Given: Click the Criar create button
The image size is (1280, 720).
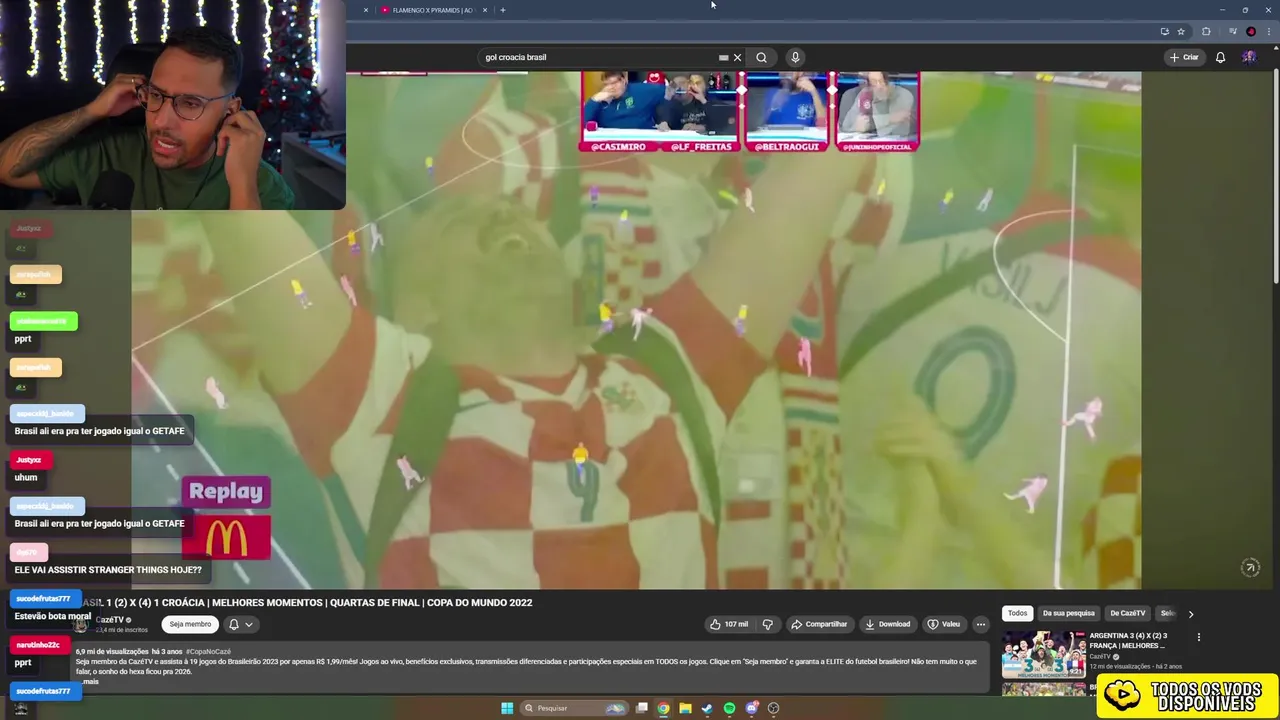Looking at the screenshot, I should (x=1184, y=57).
